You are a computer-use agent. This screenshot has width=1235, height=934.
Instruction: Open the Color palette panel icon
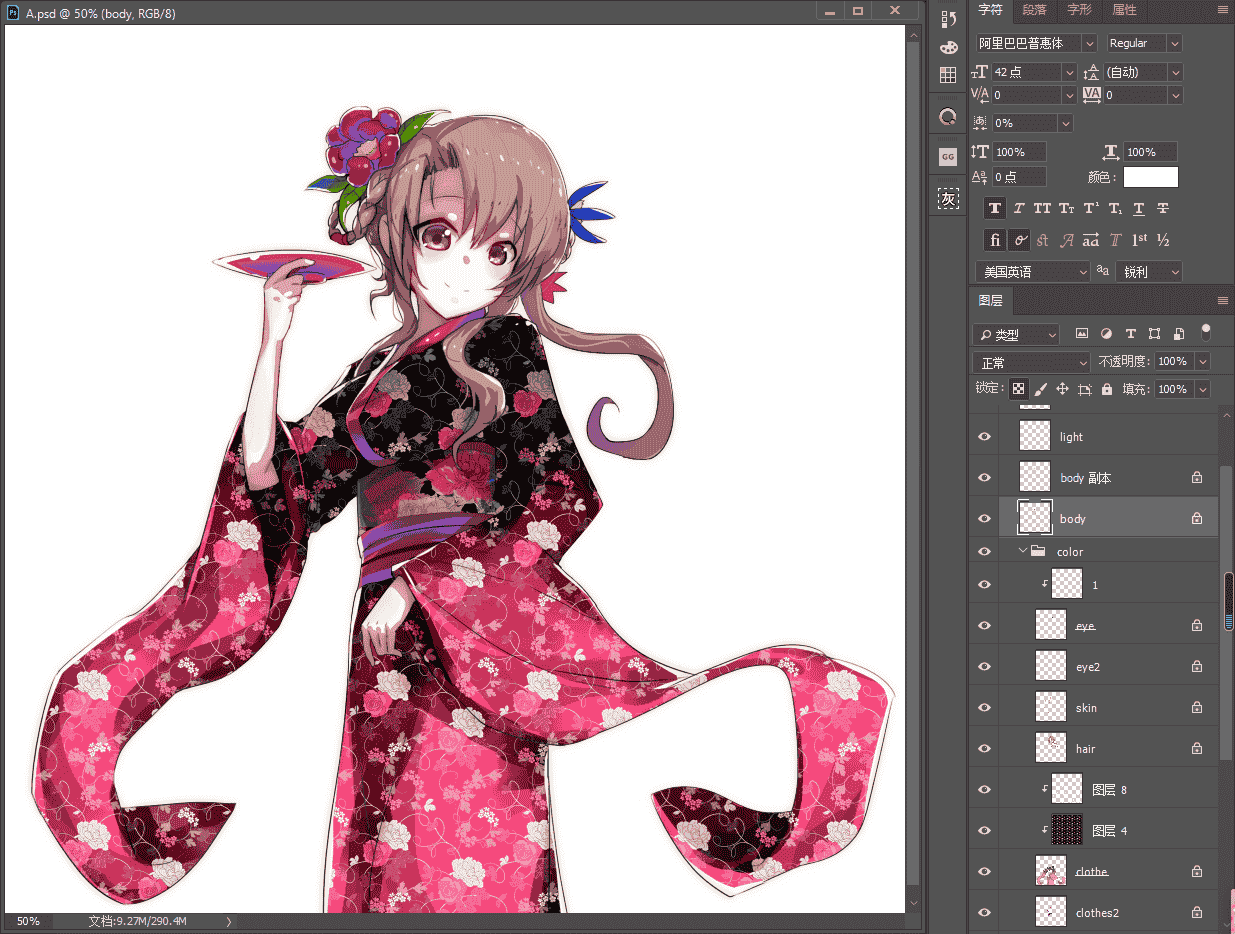click(948, 47)
